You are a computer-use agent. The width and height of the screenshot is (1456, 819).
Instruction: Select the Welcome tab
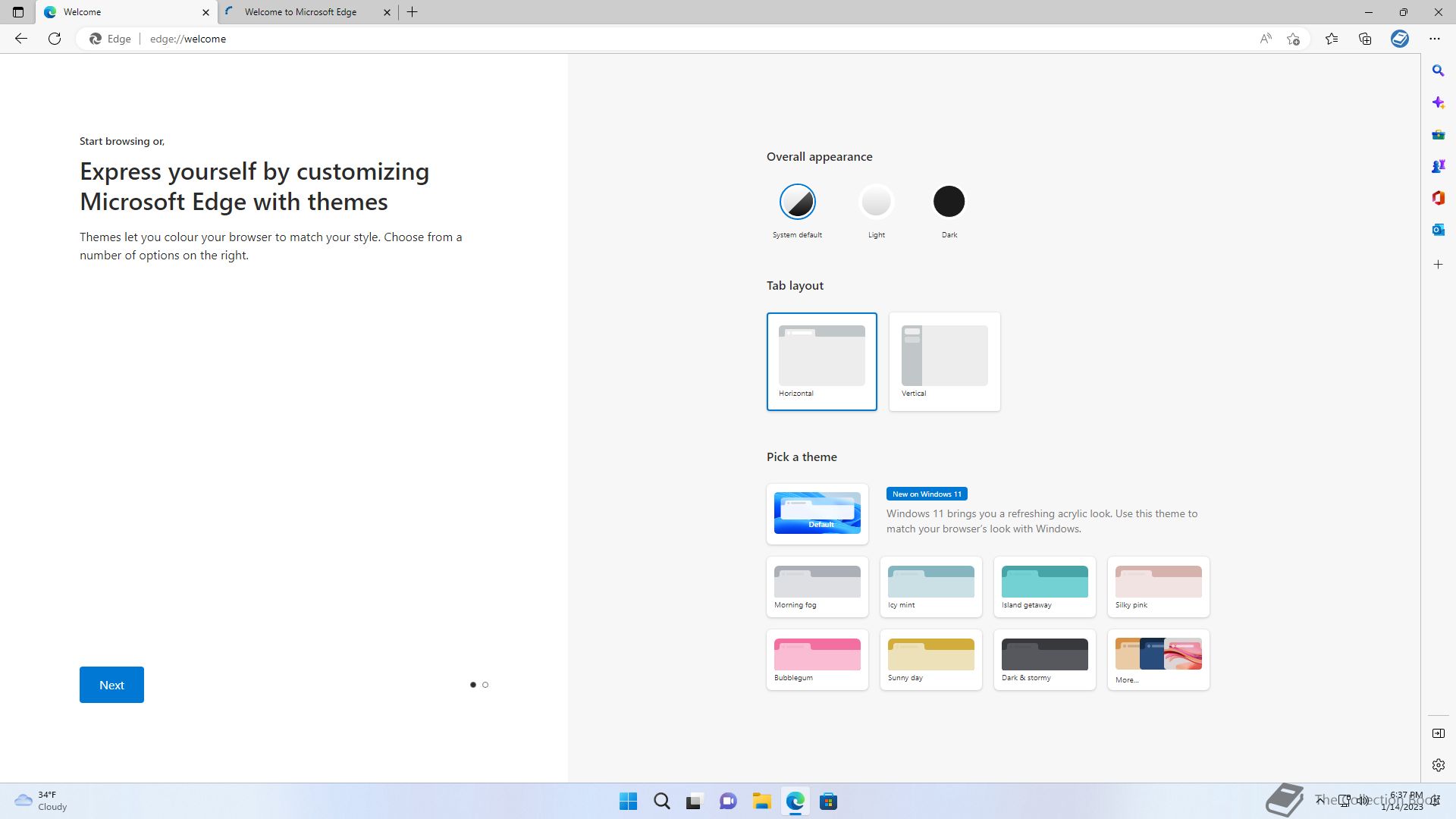(x=127, y=12)
